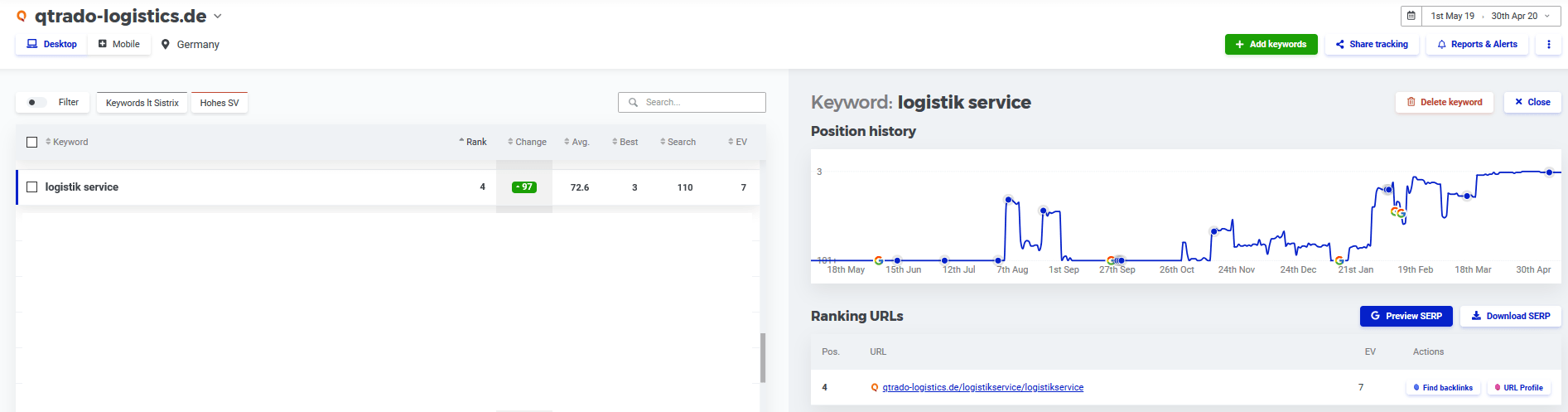Click the green +97 change badge

524,187
